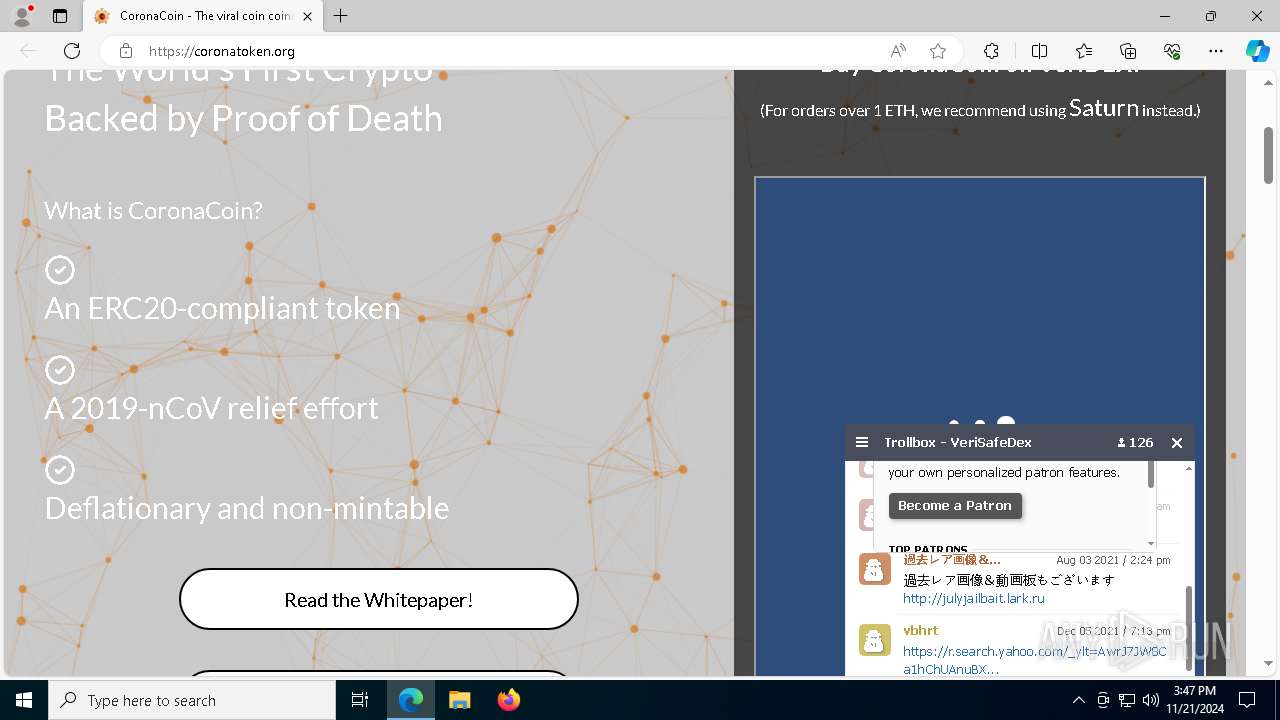Click the 'Aug 03 2021 / 2:24 pm' timestamp
This screenshot has height=720, width=1280.
coord(1113,560)
